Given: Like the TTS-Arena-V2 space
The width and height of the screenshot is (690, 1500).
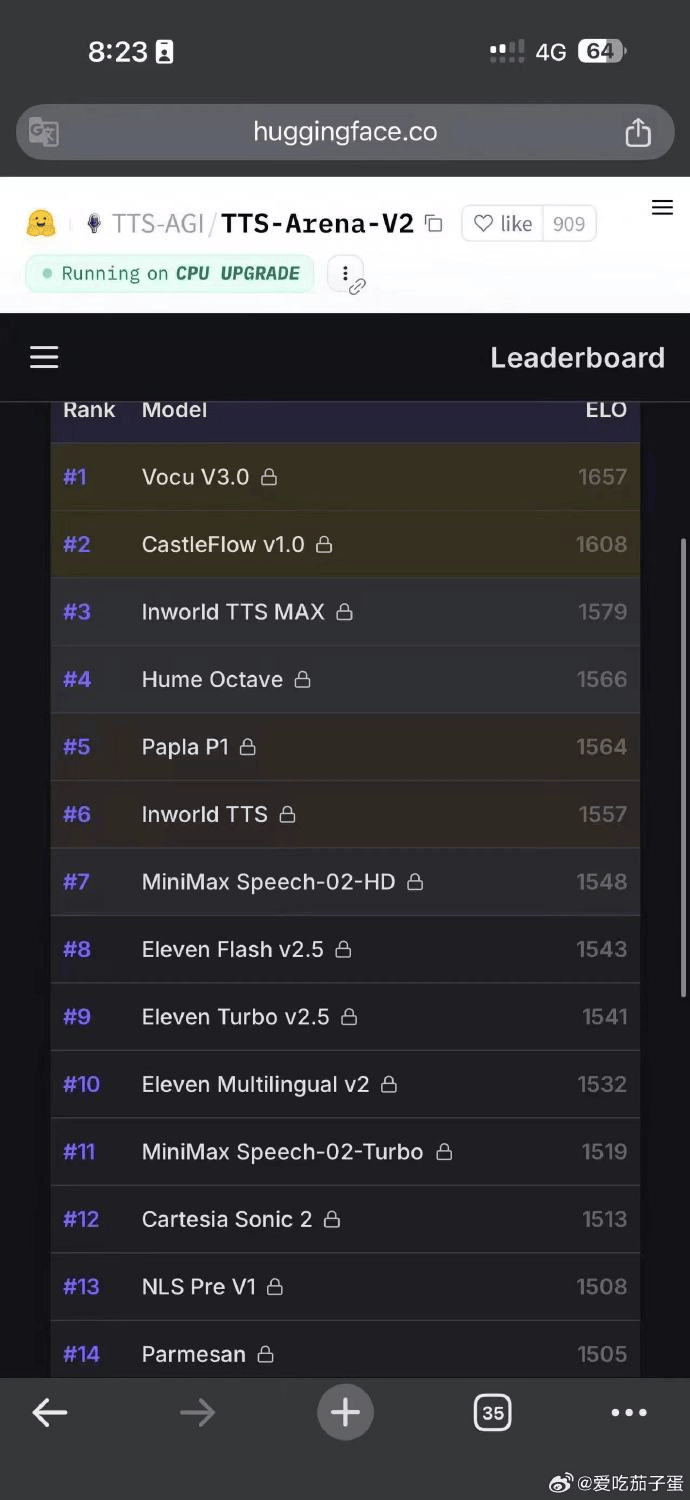Looking at the screenshot, I should (503, 224).
